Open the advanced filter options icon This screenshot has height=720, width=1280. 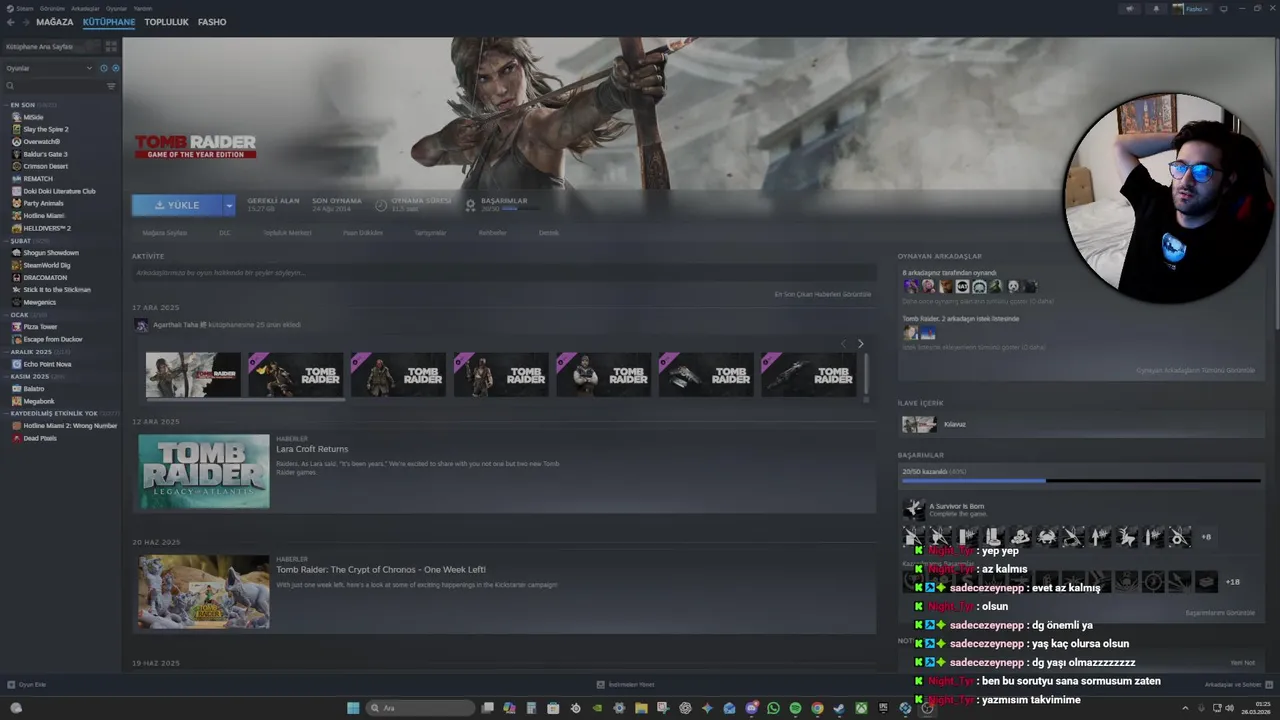(x=111, y=86)
